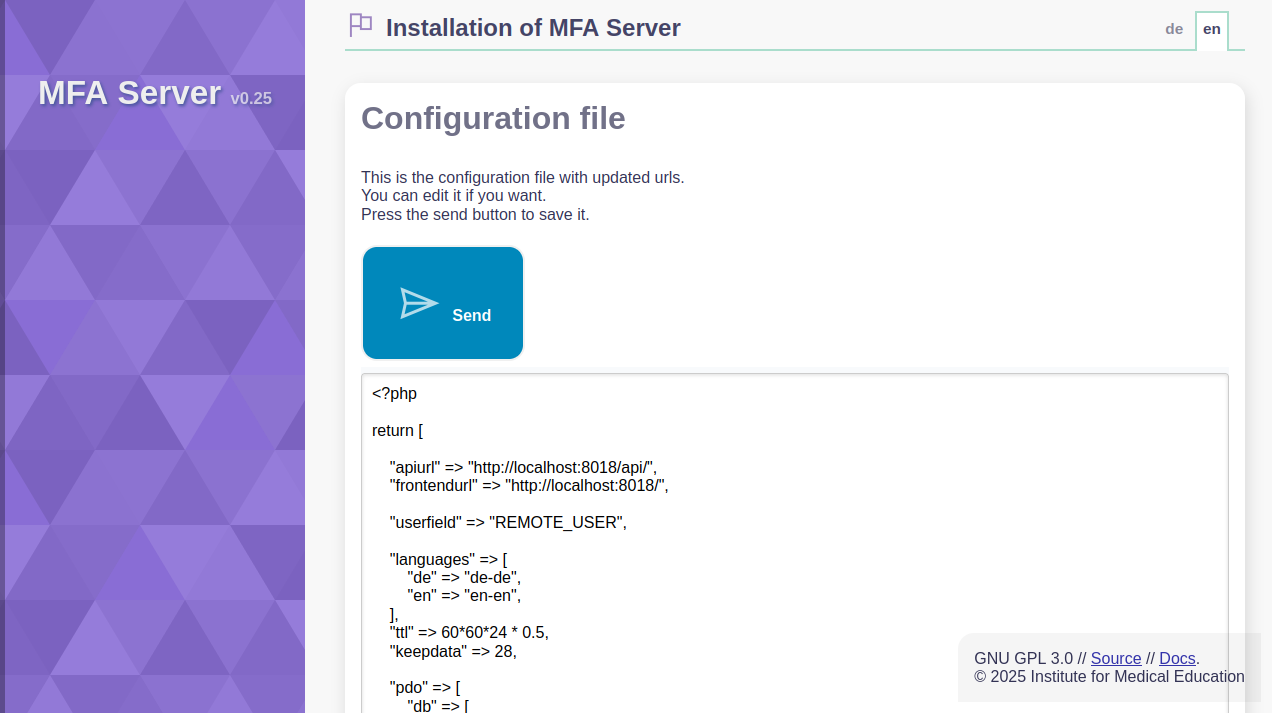Click the "de" => "de-de" language line
The image size is (1272, 713).
point(464,577)
